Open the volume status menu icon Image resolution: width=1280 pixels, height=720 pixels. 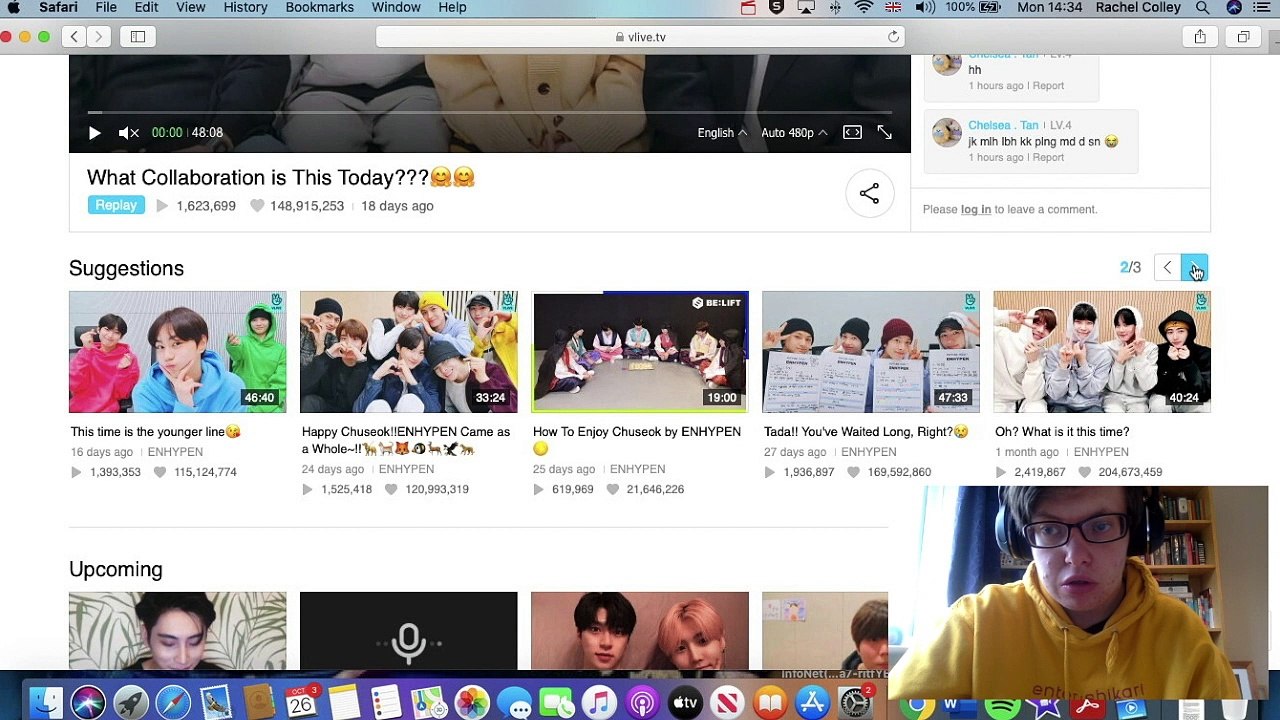pos(925,7)
